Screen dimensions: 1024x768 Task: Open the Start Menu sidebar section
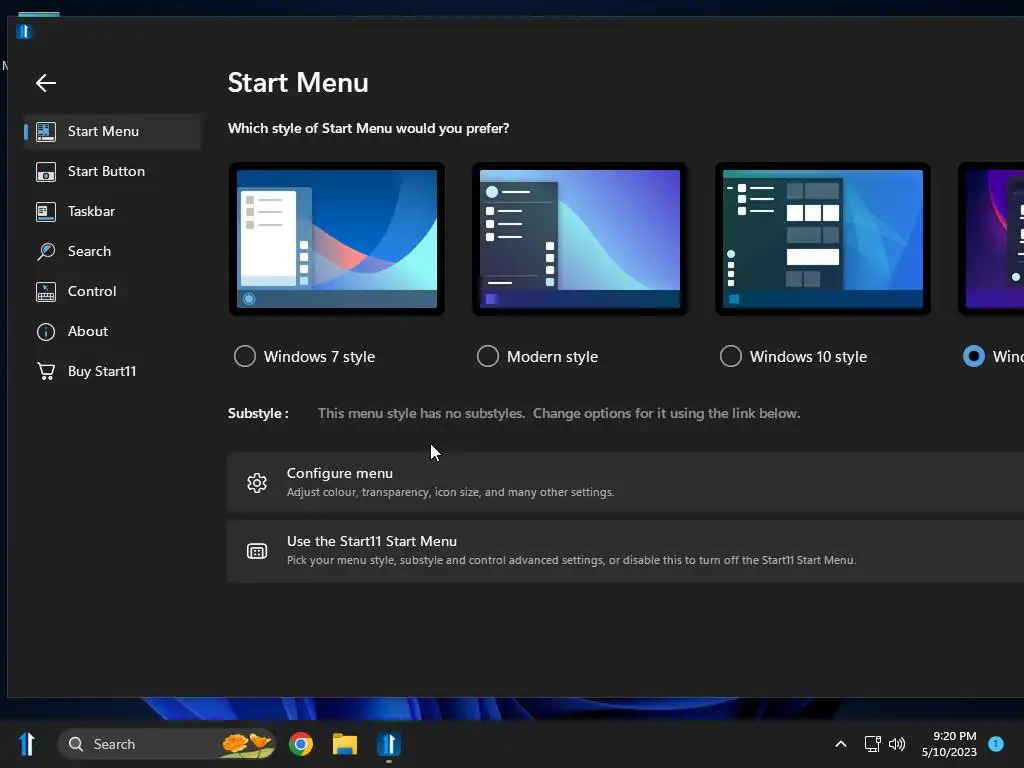pyautogui.click(x=112, y=131)
